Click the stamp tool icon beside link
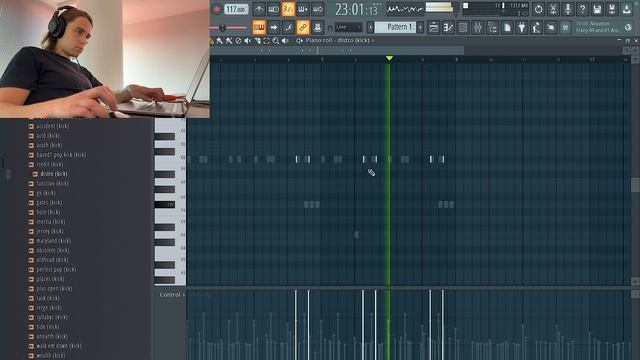Image resolution: width=640 pixels, height=360 pixels. (x=317, y=27)
